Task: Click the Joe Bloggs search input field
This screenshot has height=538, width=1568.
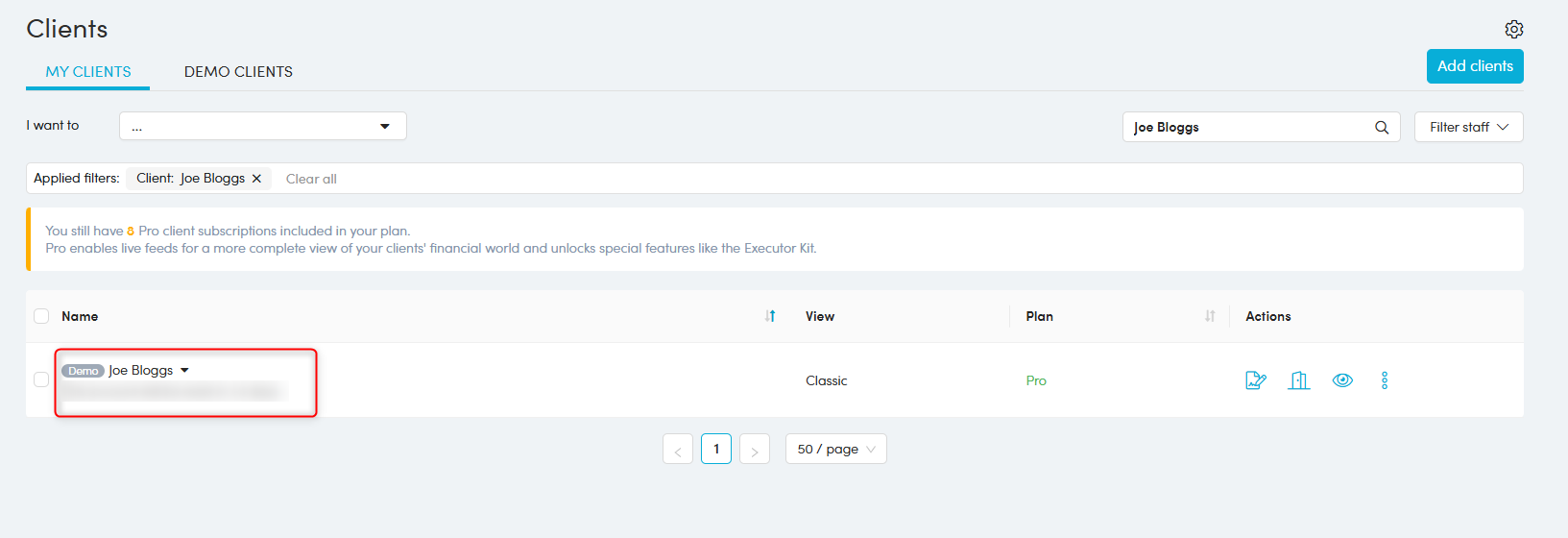Action: point(1246,127)
